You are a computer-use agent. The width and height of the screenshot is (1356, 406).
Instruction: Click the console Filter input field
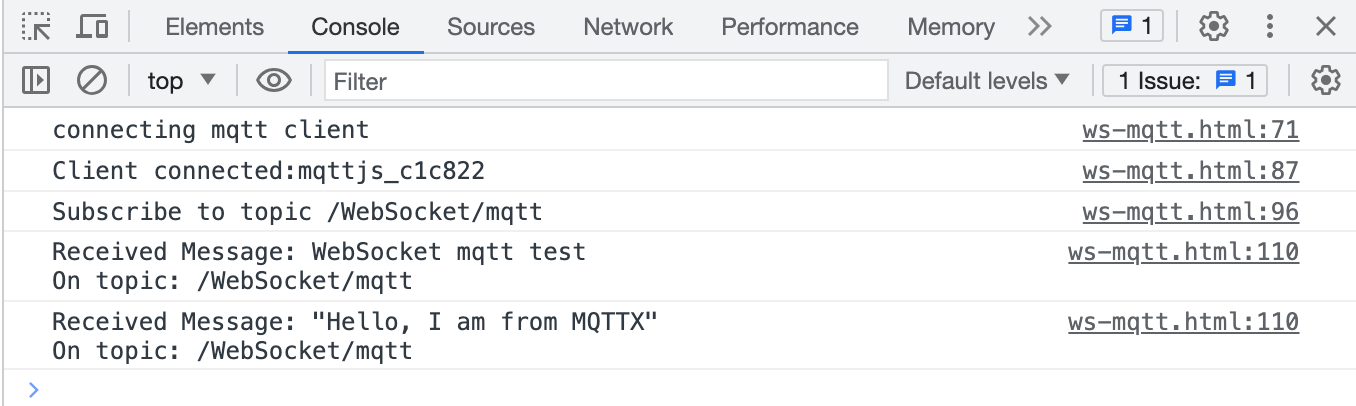[606, 80]
